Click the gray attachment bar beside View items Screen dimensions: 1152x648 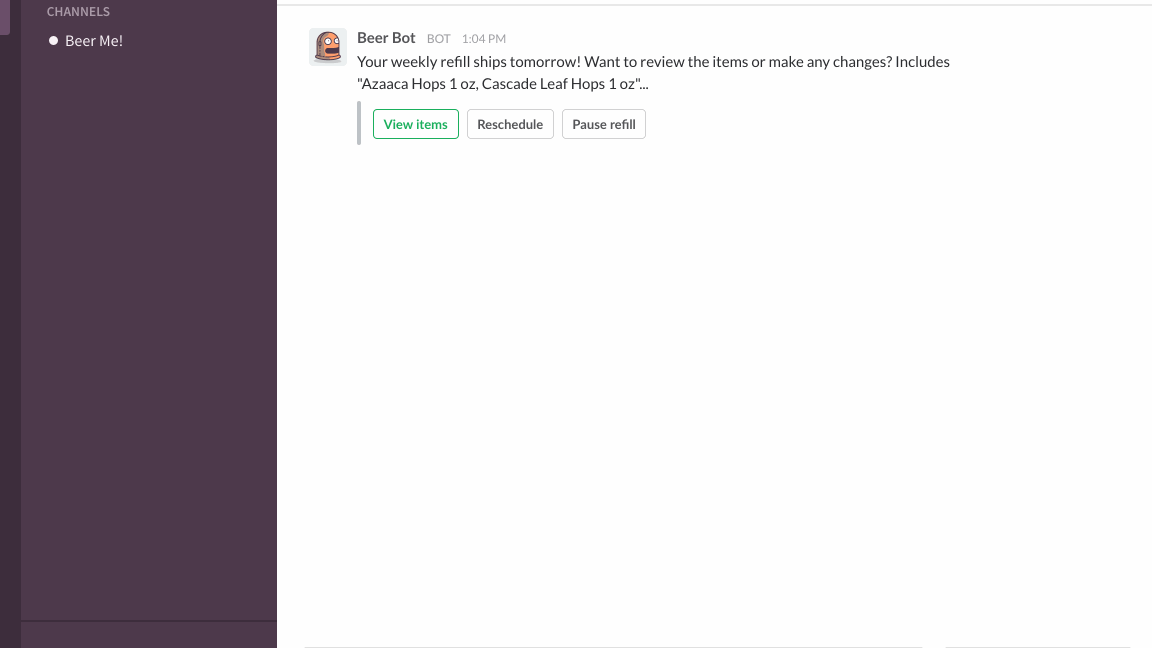tap(359, 123)
